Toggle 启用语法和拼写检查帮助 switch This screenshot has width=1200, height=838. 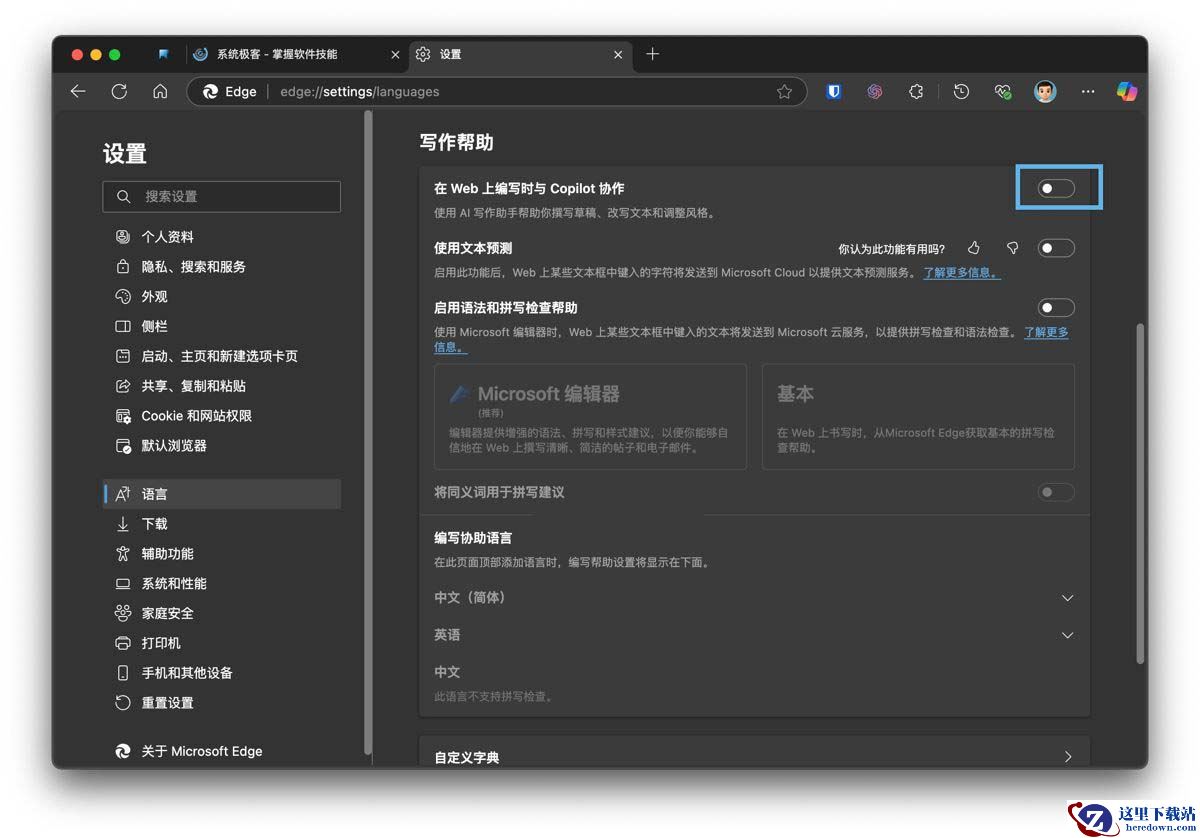coord(1056,308)
